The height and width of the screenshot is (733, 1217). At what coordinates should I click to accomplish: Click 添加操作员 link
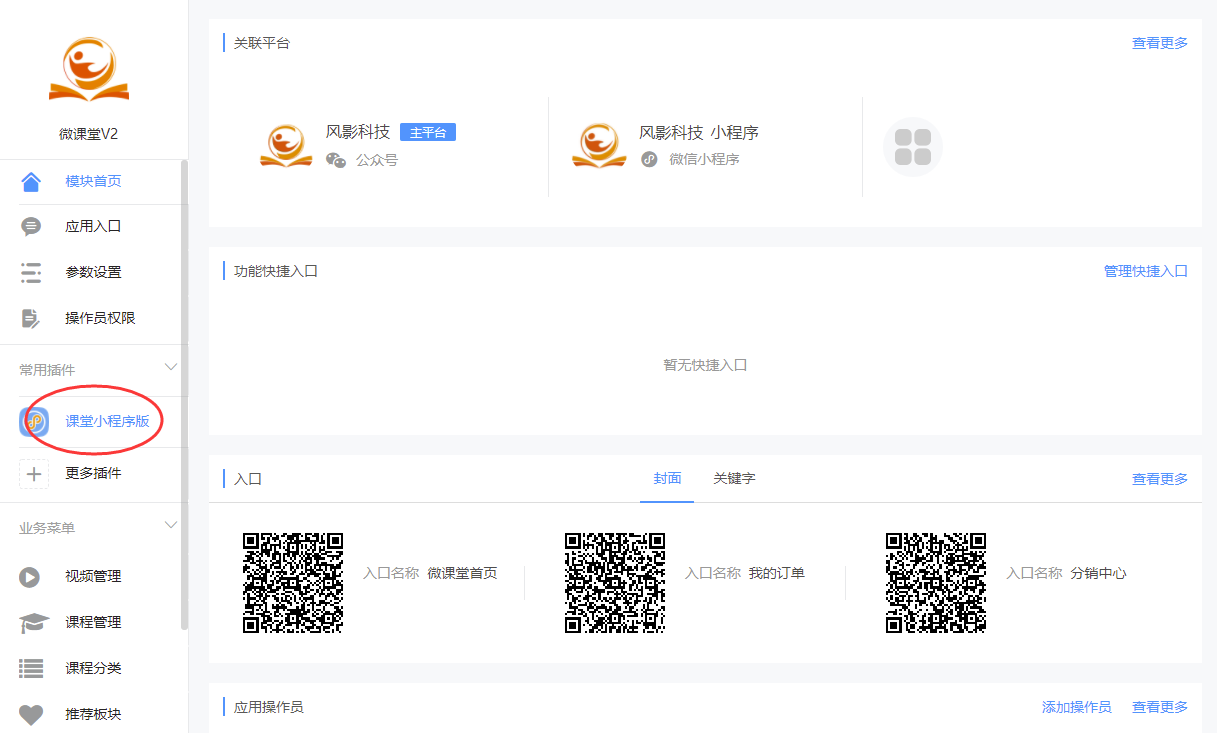(x=1076, y=707)
